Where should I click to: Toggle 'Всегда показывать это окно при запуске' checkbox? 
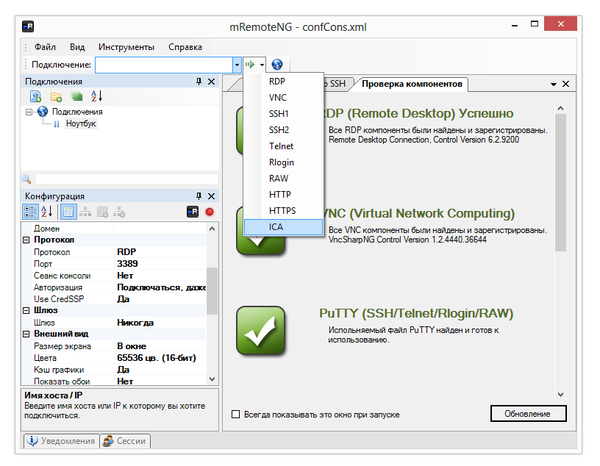click(x=236, y=414)
